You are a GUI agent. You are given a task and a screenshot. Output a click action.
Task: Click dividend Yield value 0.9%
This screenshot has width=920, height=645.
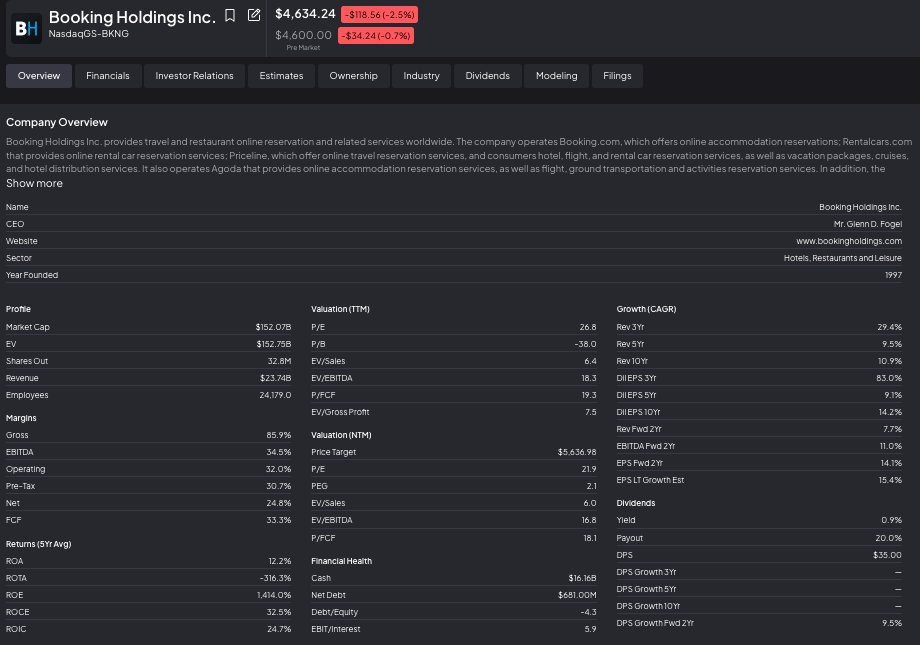pos(892,520)
